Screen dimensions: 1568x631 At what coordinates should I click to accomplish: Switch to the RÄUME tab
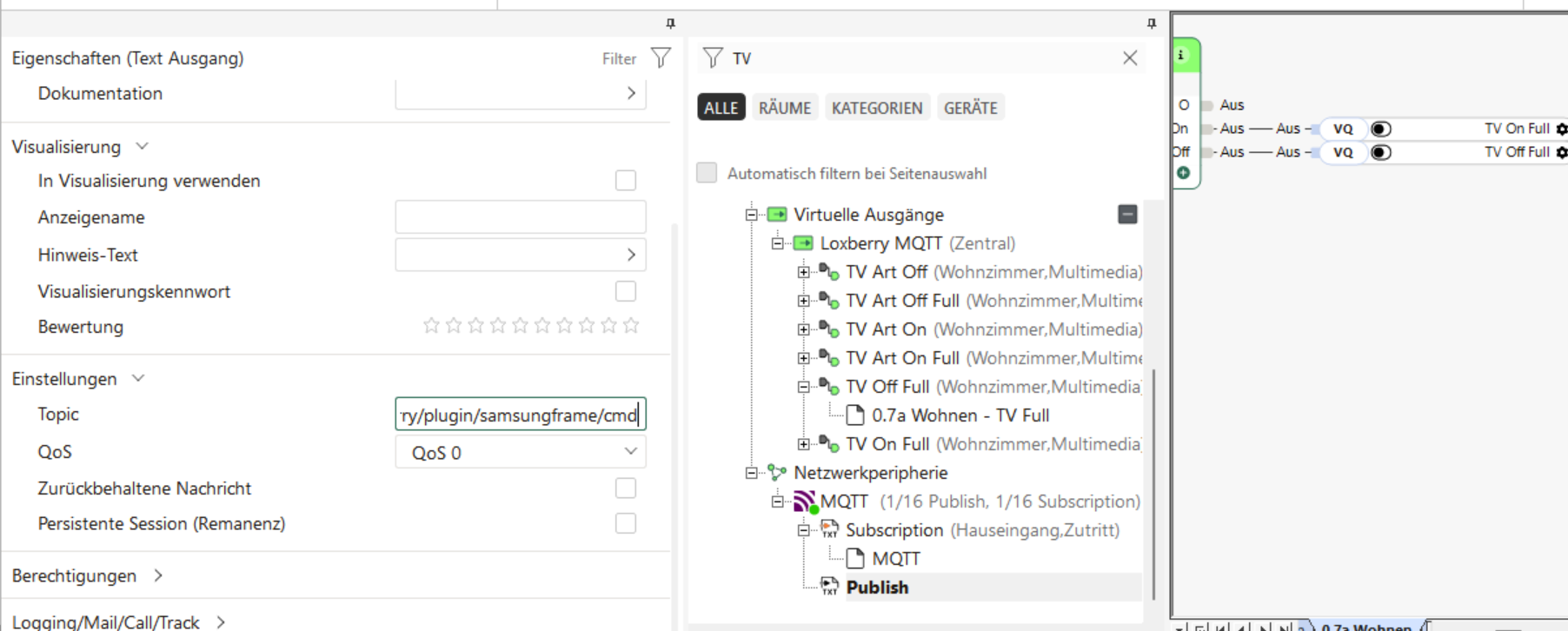click(784, 108)
